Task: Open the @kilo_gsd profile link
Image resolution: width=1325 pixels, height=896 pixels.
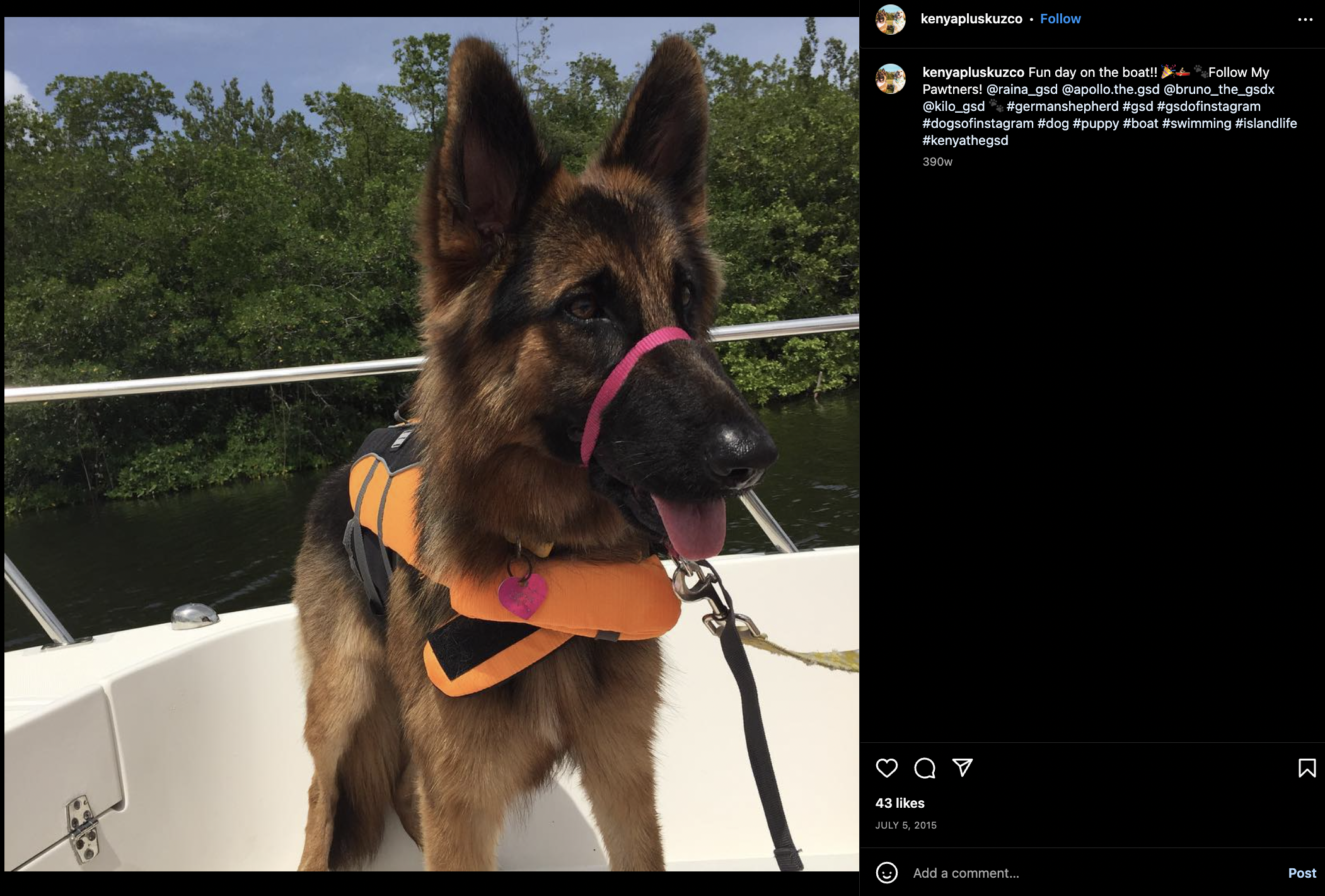Action: click(x=953, y=106)
